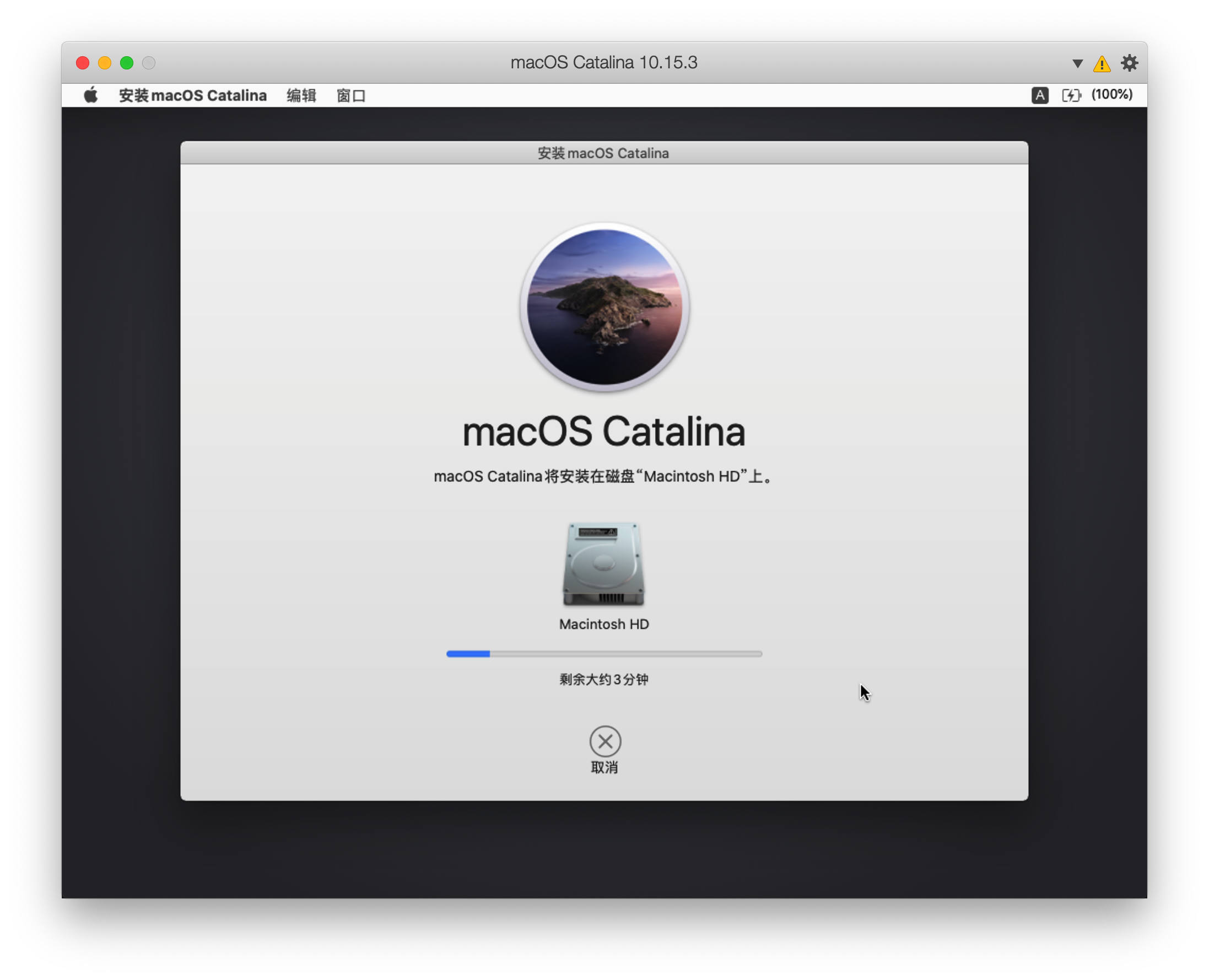Screen dimensions: 1209x980
Task: Click the 取消 label
Action: 604,767
